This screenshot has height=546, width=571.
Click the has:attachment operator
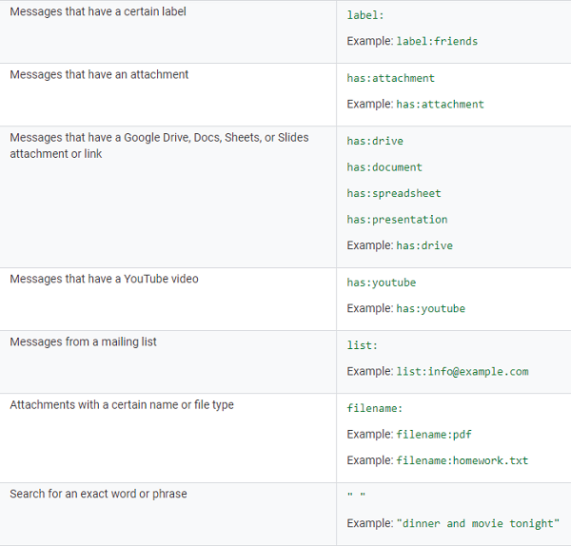coord(390,78)
